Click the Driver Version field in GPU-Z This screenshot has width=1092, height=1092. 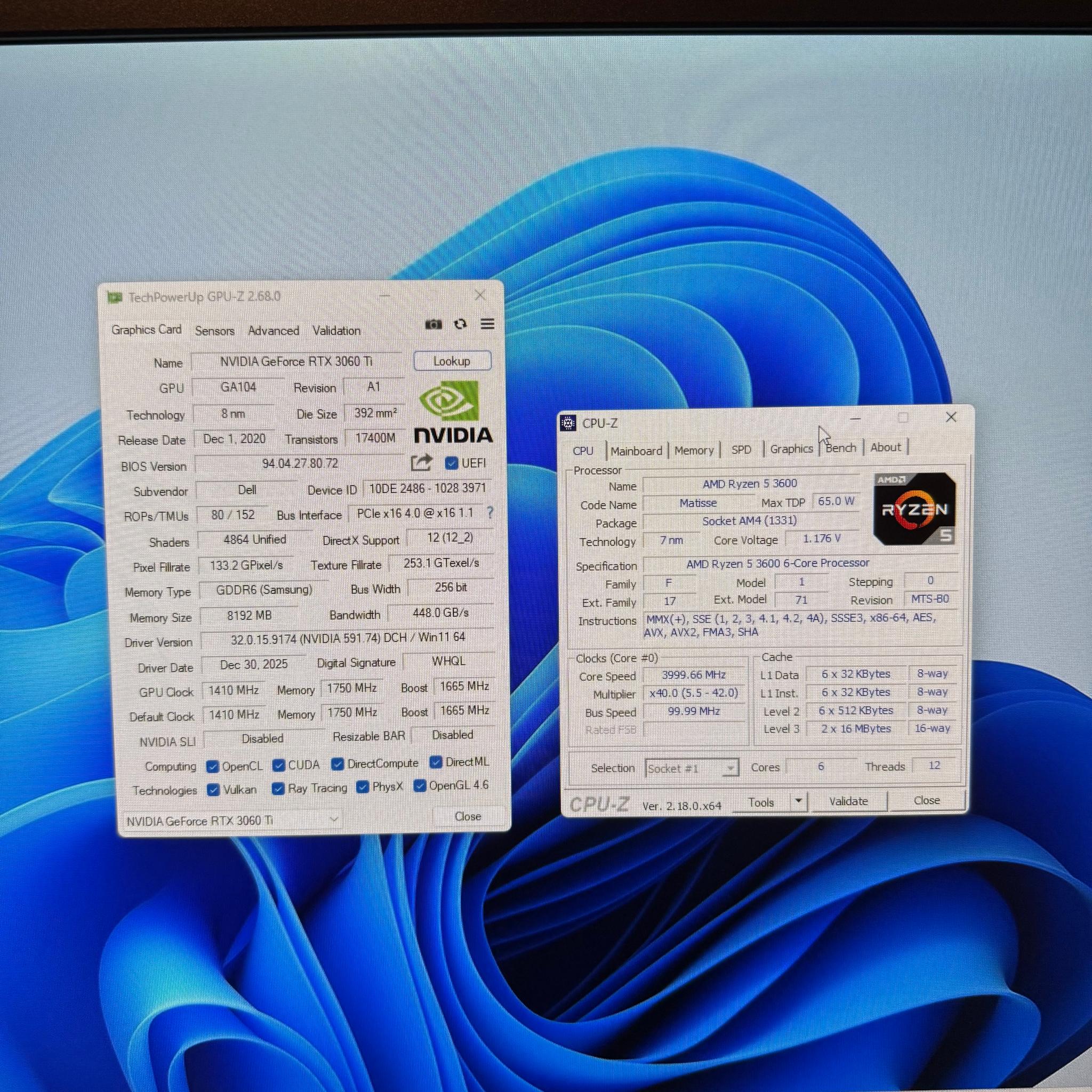click(x=348, y=638)
